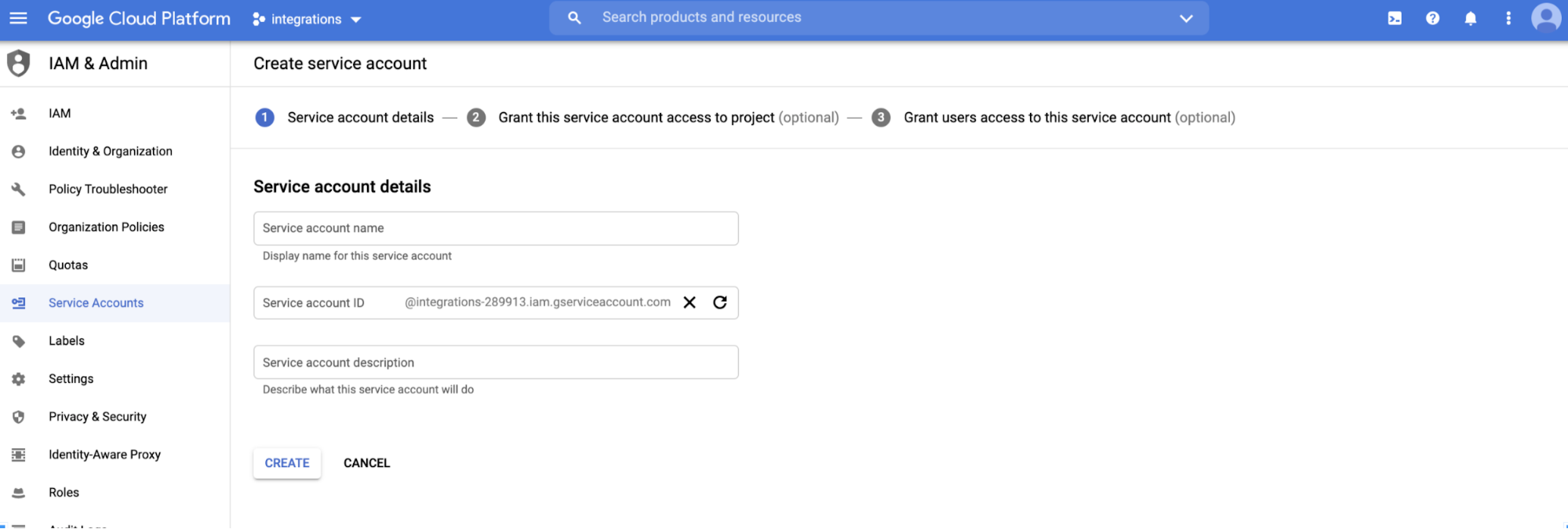Expand the search bar dropdown arrow
1568x529 pixels.
[x=1185, y=18]
